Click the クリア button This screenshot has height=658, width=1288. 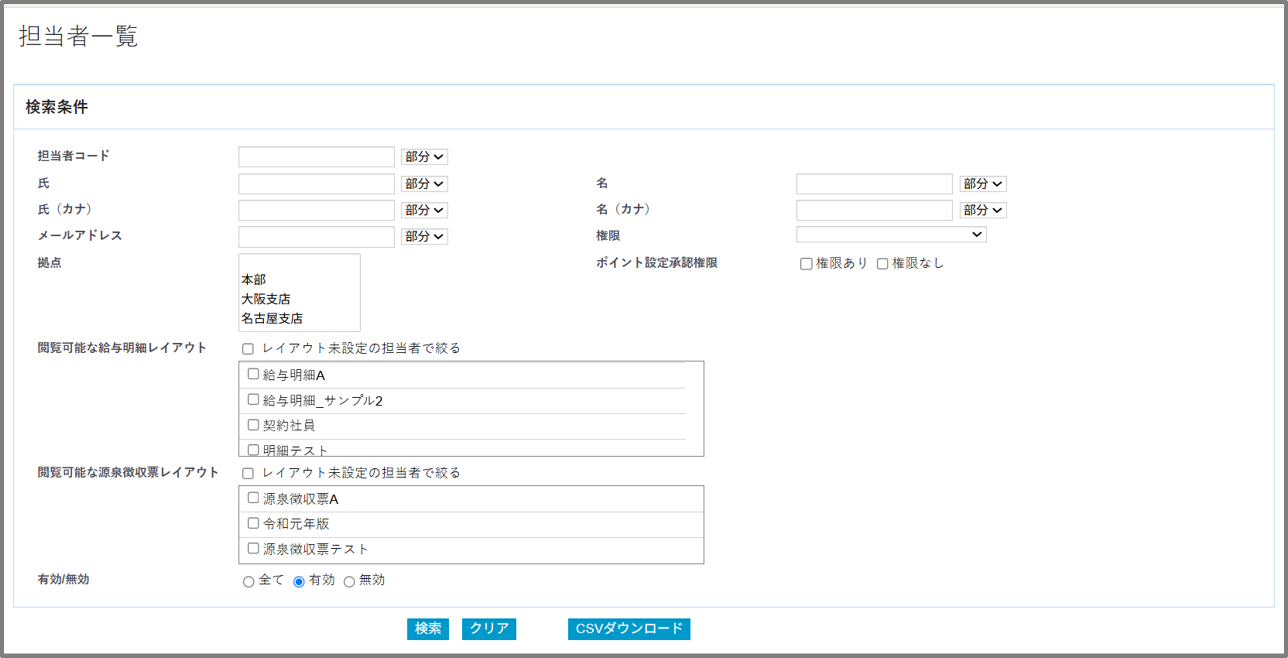489,629
